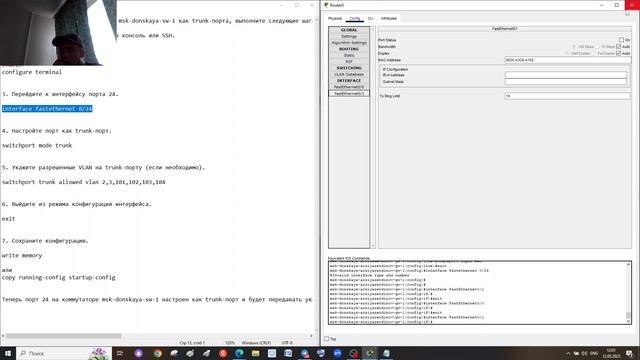Click the Tx Ring Limit field
640x360 pixels.
coord(567,96)
